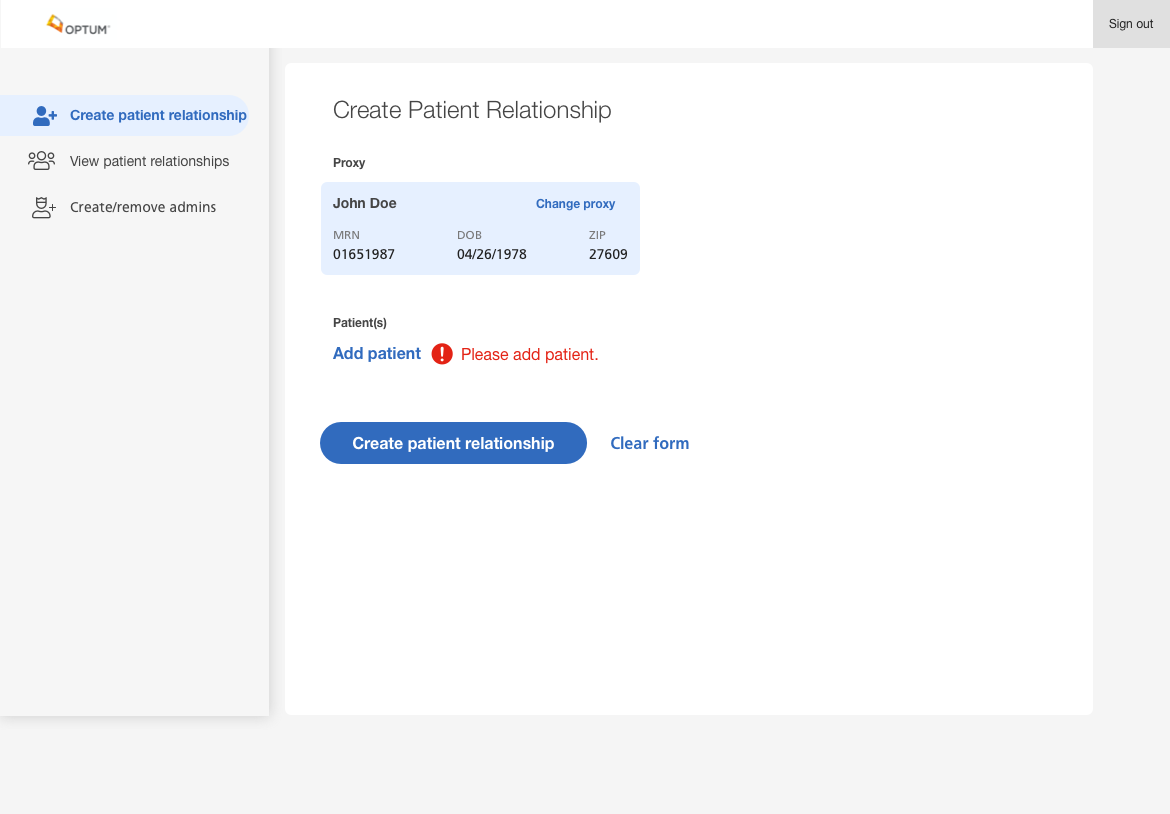The image size is (1170, 814).
Task: Click the ZIP value 27609
Action: tap(608, 254)
